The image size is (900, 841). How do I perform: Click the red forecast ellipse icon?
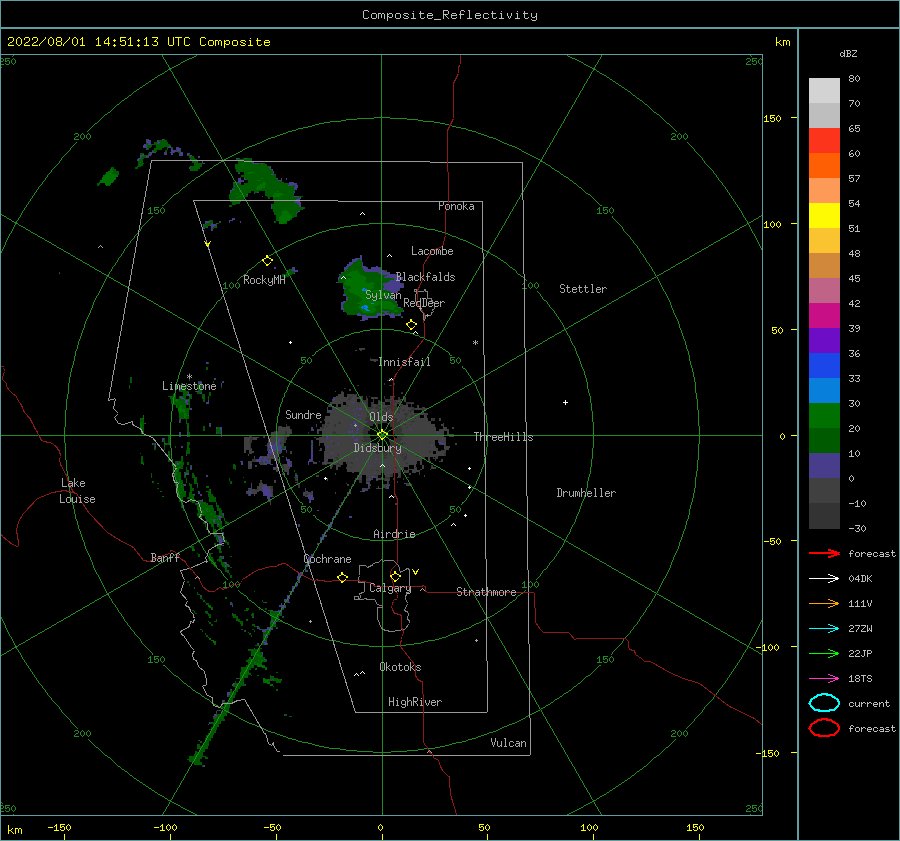[824, 728]
